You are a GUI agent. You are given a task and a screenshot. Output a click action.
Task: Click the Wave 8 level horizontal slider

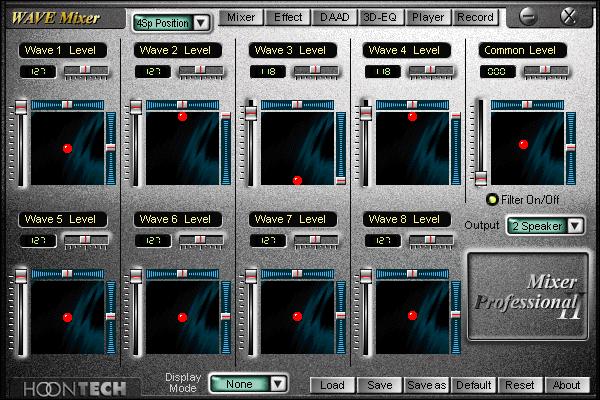coord(431,241)
